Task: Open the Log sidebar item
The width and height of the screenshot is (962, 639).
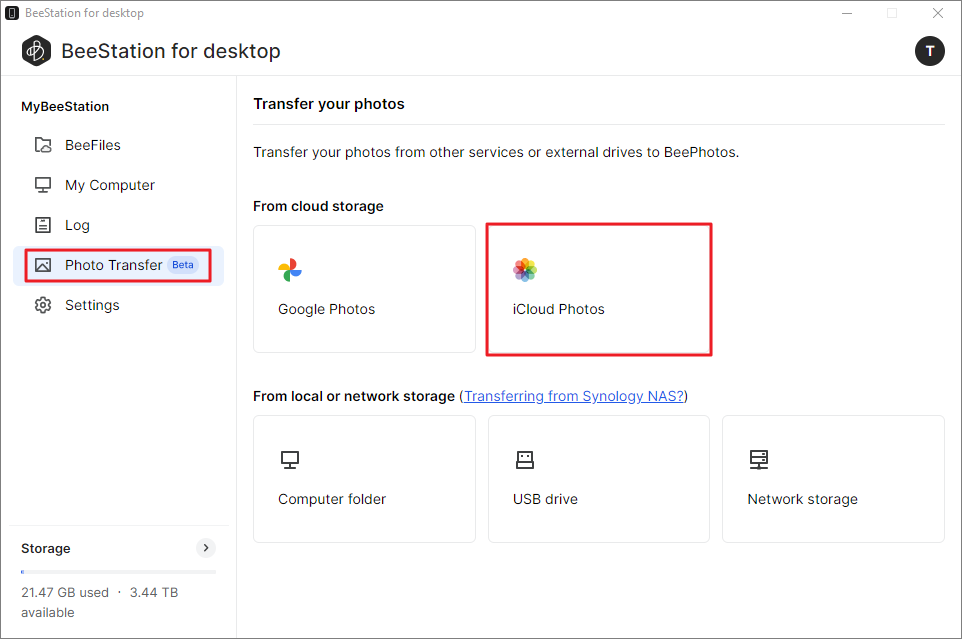Action: [x=118, y=225]
